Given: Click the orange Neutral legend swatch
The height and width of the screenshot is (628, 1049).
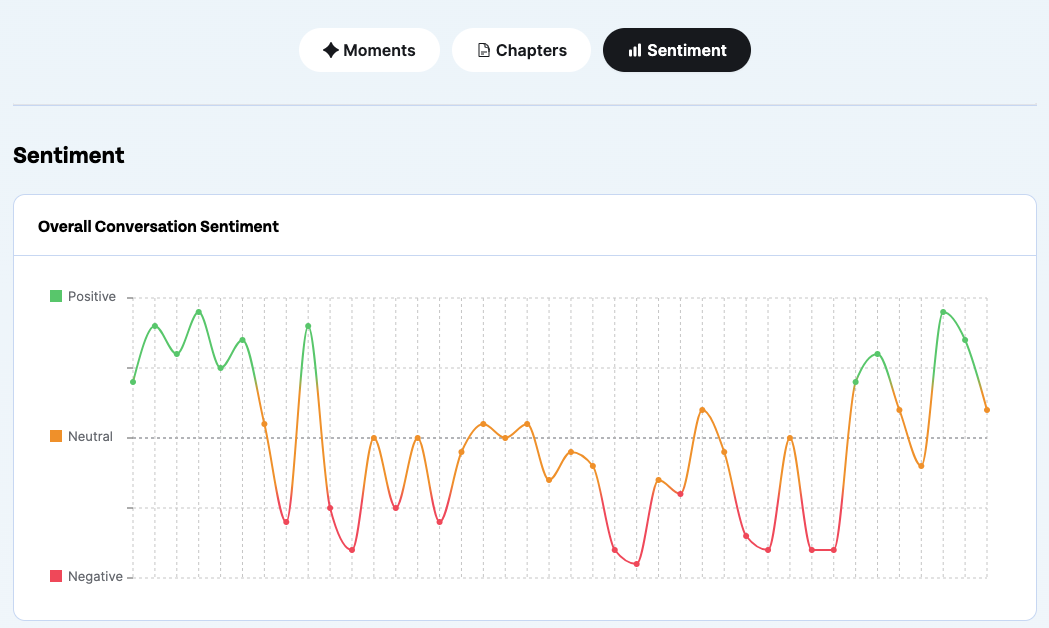Looking at the screenshot, I should (56, 436).
